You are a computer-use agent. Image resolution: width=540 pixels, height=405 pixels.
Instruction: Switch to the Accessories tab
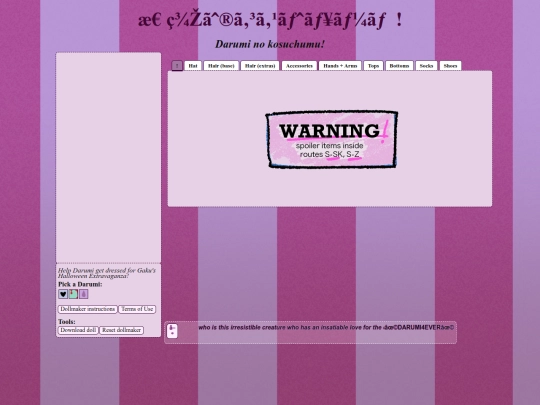(x=299, y=66)
